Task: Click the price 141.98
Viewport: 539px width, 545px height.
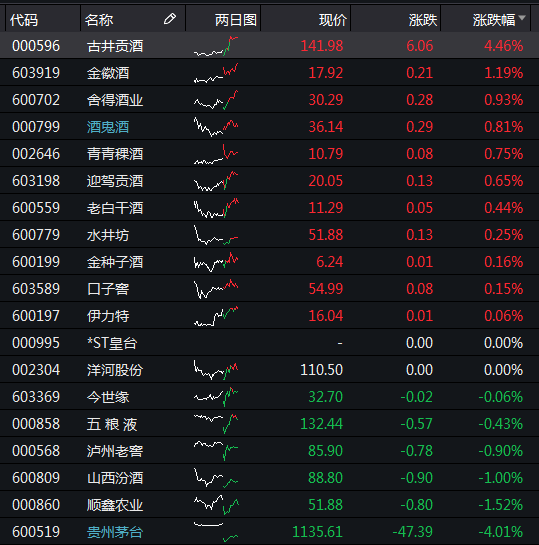Action: (322, 46)
